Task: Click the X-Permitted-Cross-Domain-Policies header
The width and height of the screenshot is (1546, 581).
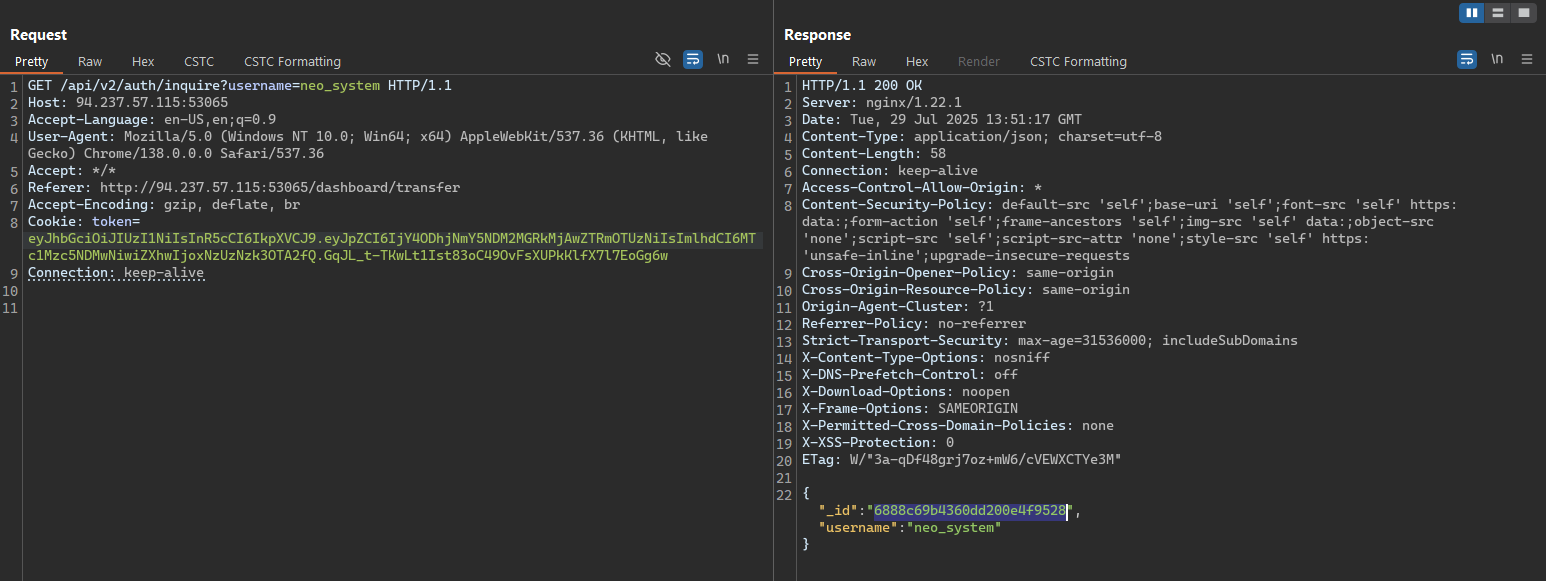Action: pos(958,426)
